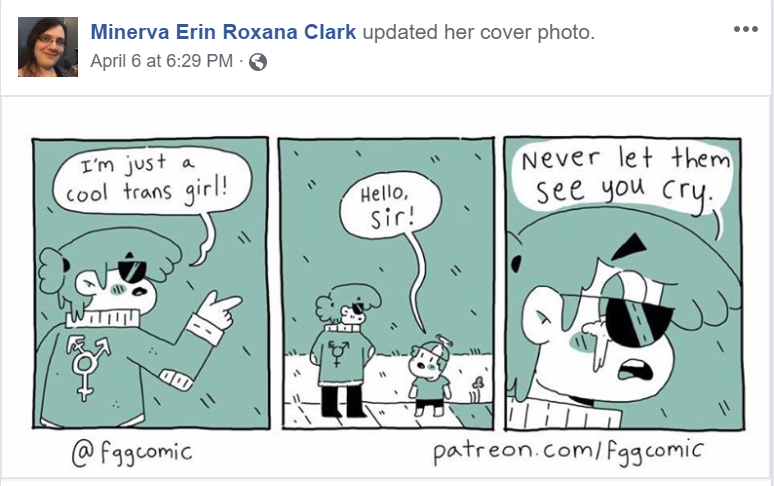Click the April 6 at 6:29 PM timestamp
Viewport: 774px width, 486px height.
click(161, 61)
